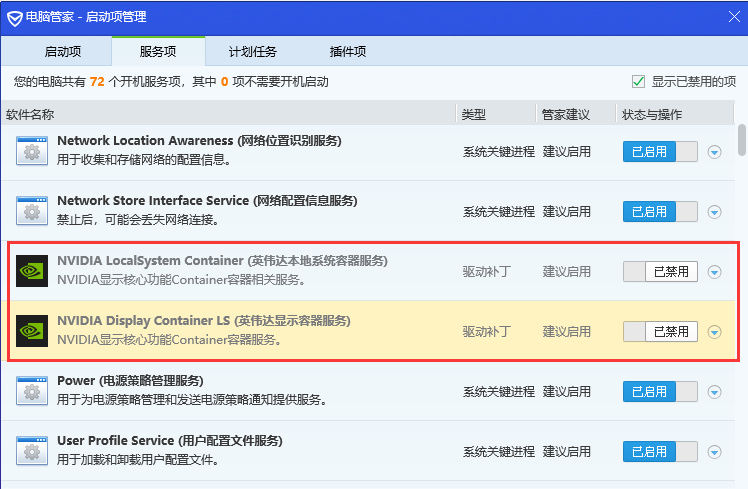Select the Power (电源策略管理服务) name
Screen dimensions: 748x489
(x=130, y=381)
